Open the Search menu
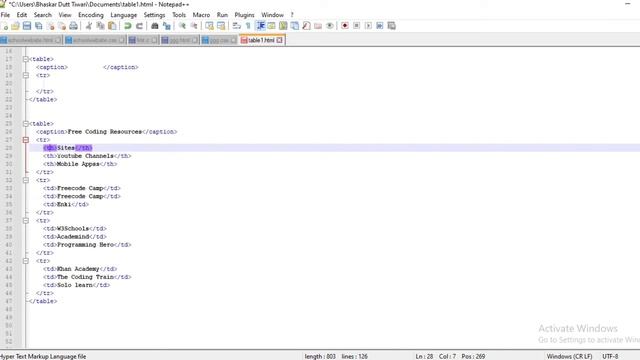 42,15
